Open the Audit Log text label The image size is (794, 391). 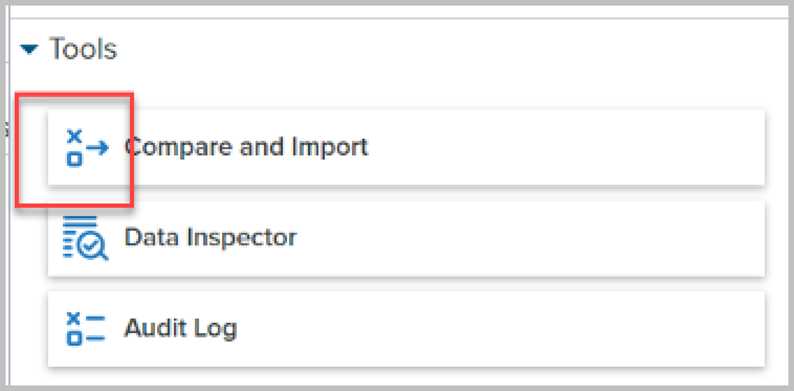coord(181,328)
